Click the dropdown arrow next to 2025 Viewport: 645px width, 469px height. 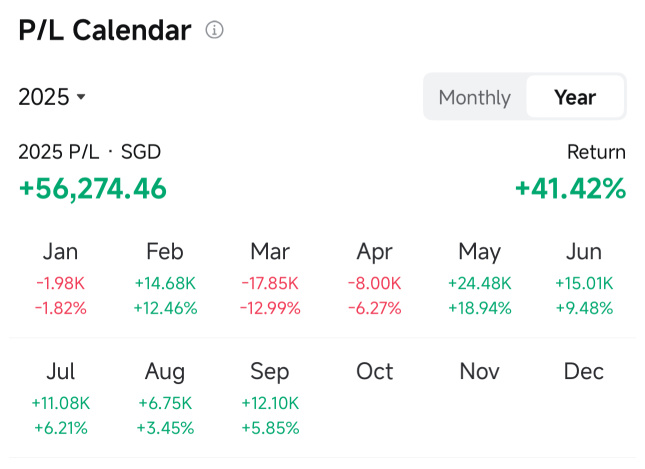click(x=81, y=97)
